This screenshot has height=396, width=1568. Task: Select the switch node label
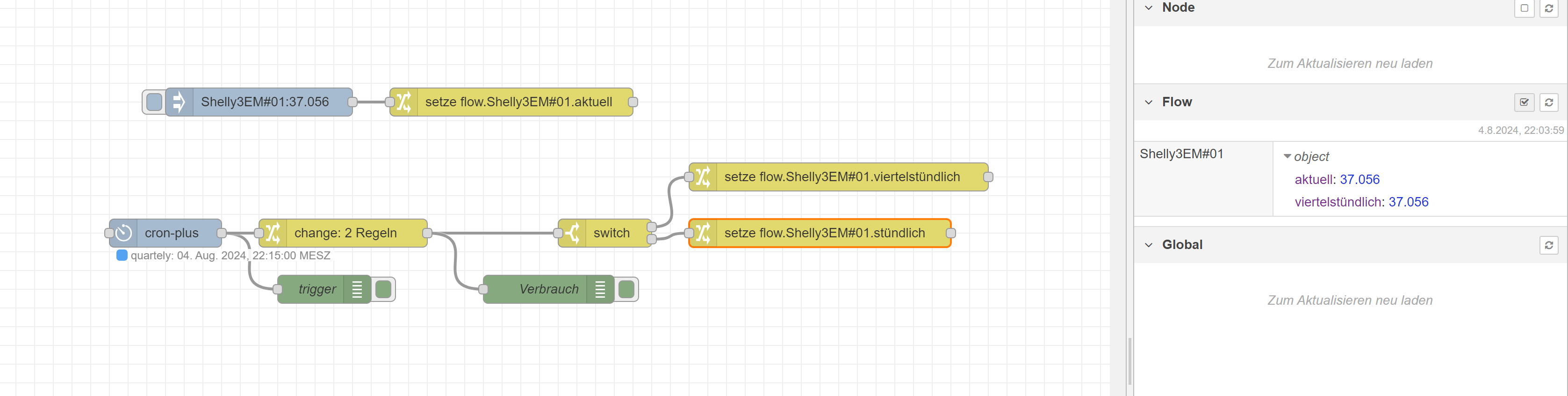(612, 233)
